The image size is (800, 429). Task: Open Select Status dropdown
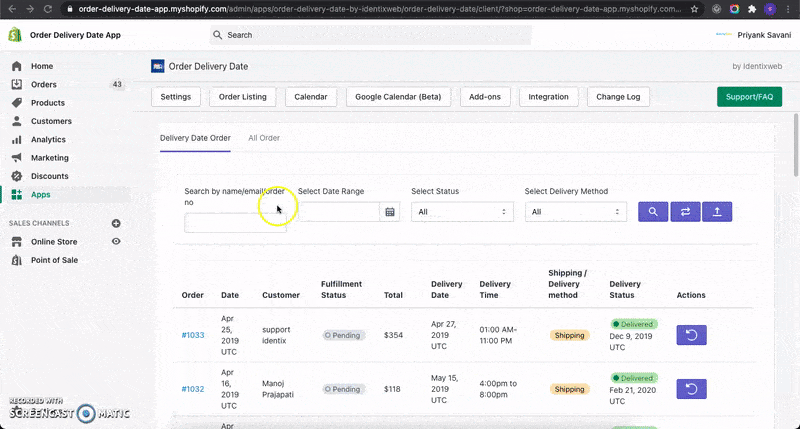coord(462,212)
